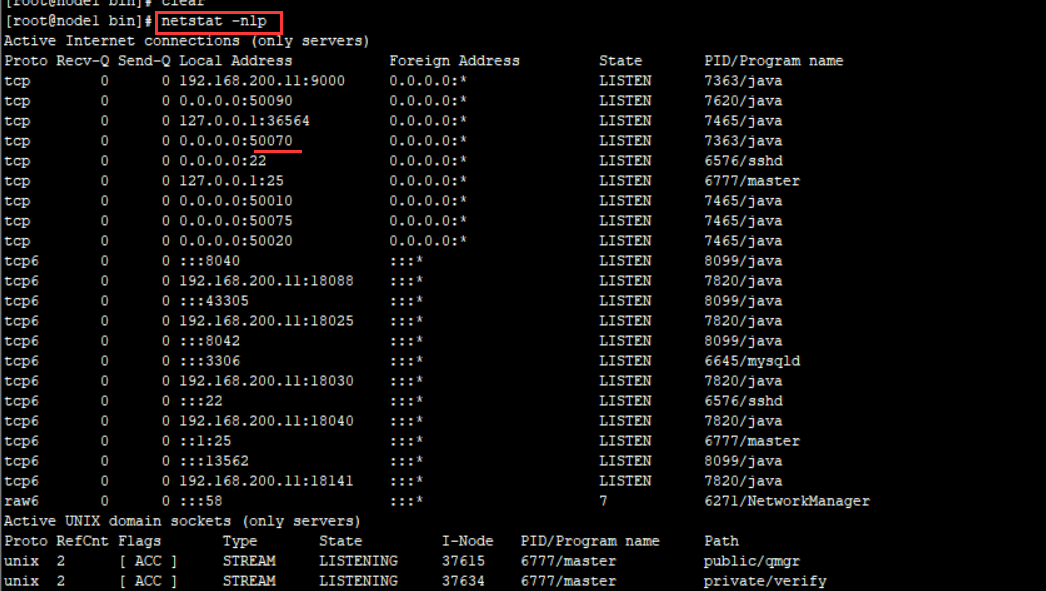Click local address 192.168.200.11:9000
1046x591 pixels.
click(262, 81)
